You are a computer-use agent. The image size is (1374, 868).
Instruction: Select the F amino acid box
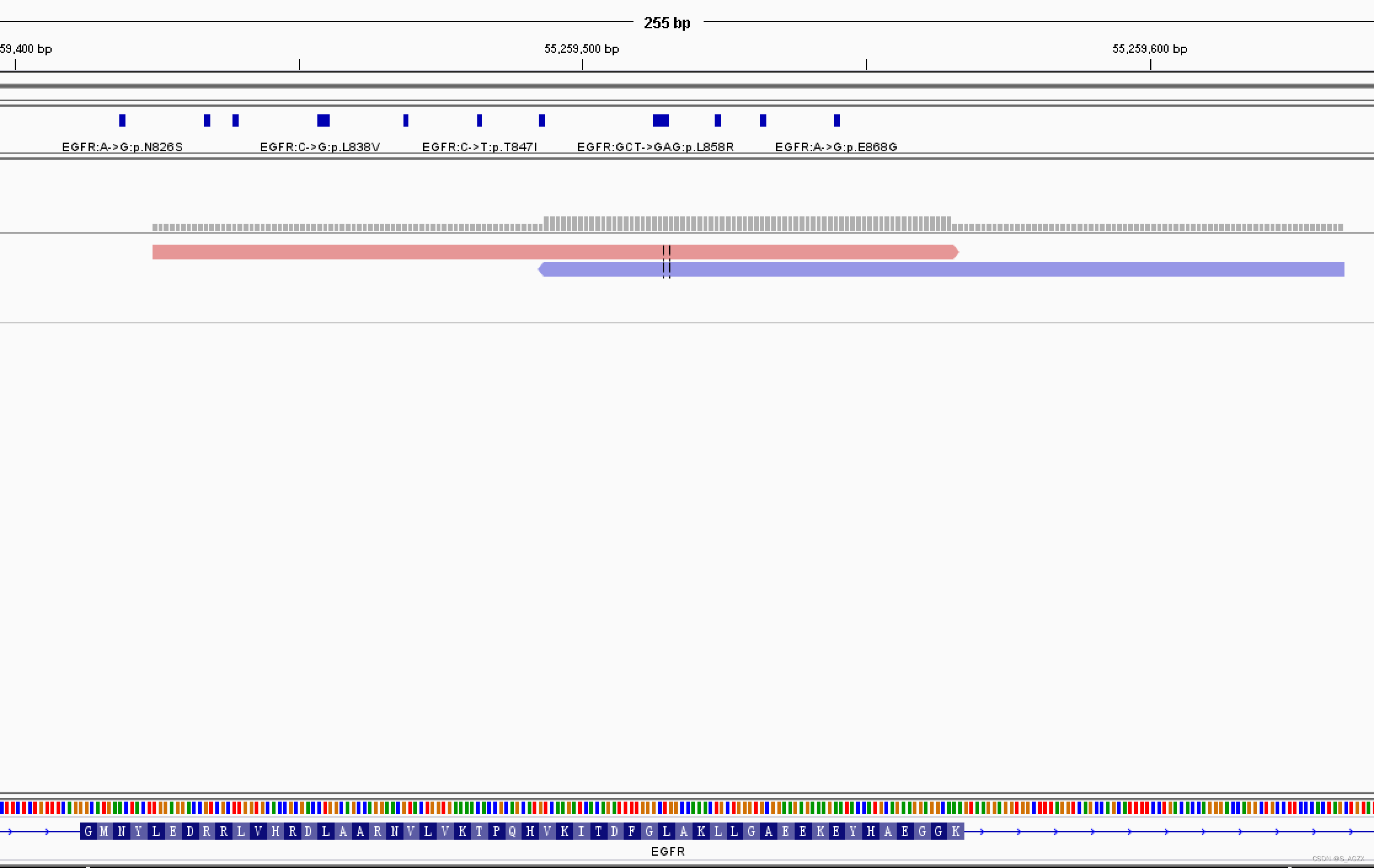tap(632, 831)
